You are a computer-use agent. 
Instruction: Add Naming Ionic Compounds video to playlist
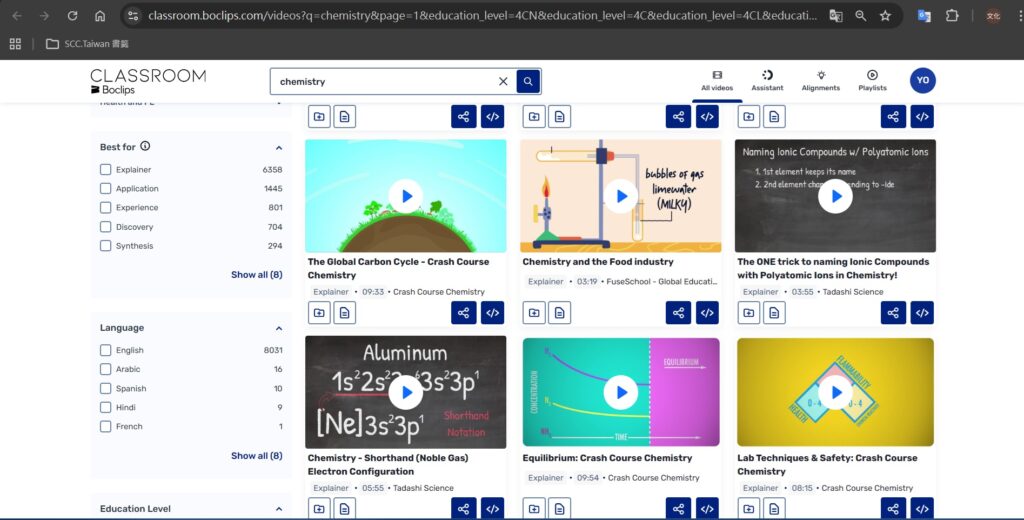pyautogui.click(x=749, y=313)
